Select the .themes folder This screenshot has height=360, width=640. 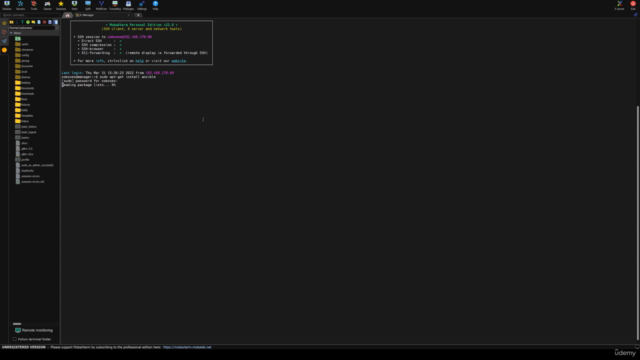(23, 77)
